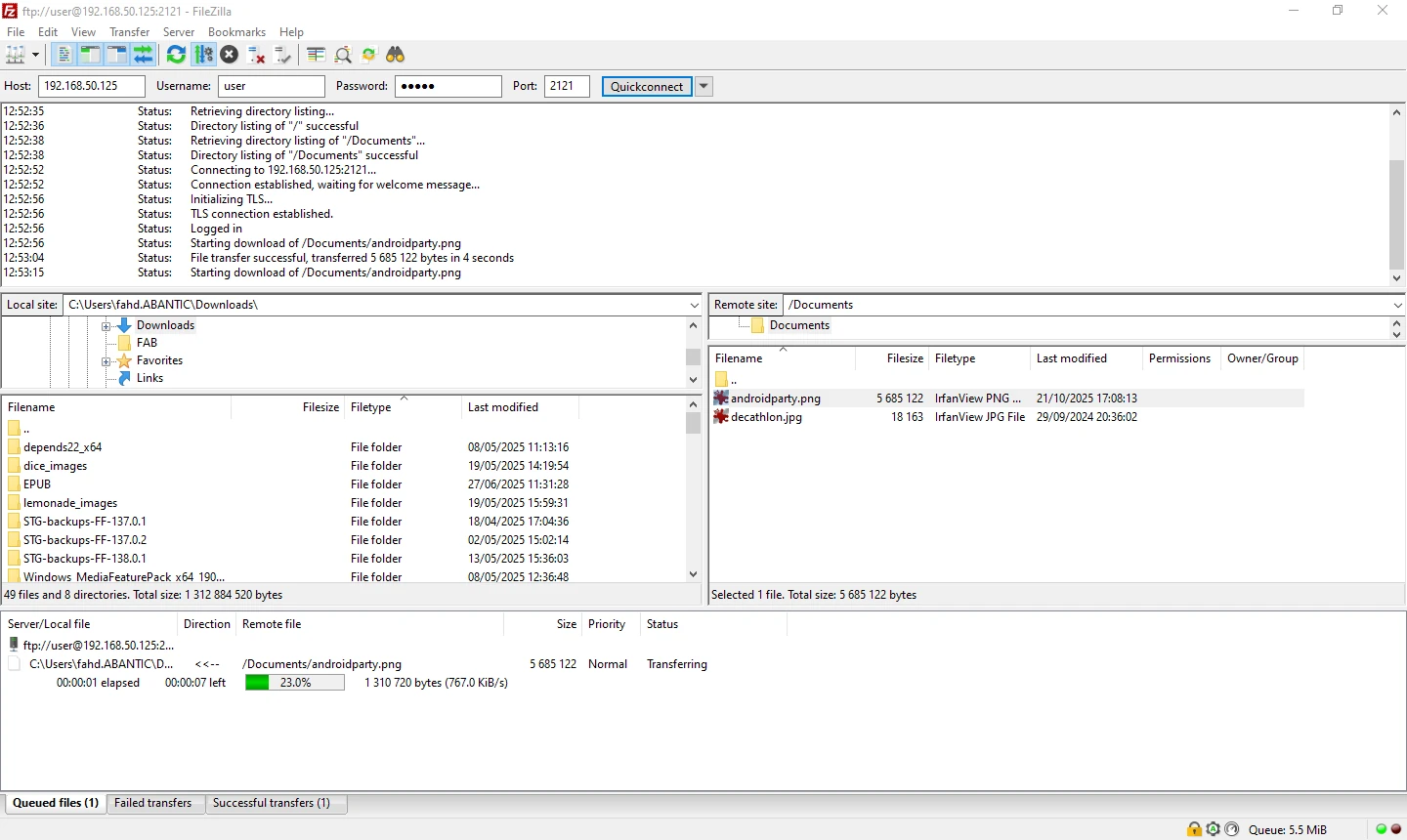Open the Site Manager
The width and height of the screenshot is (1407, 840).
[16, 55]
